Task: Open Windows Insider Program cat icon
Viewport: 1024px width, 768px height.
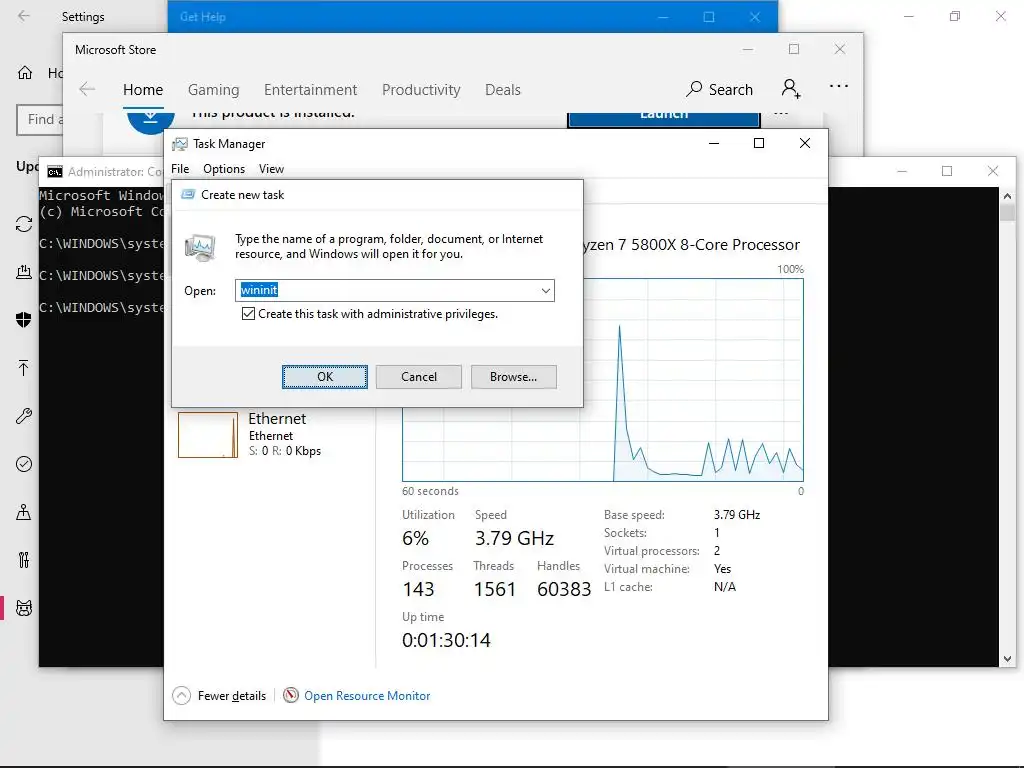Action: point(24,608)
